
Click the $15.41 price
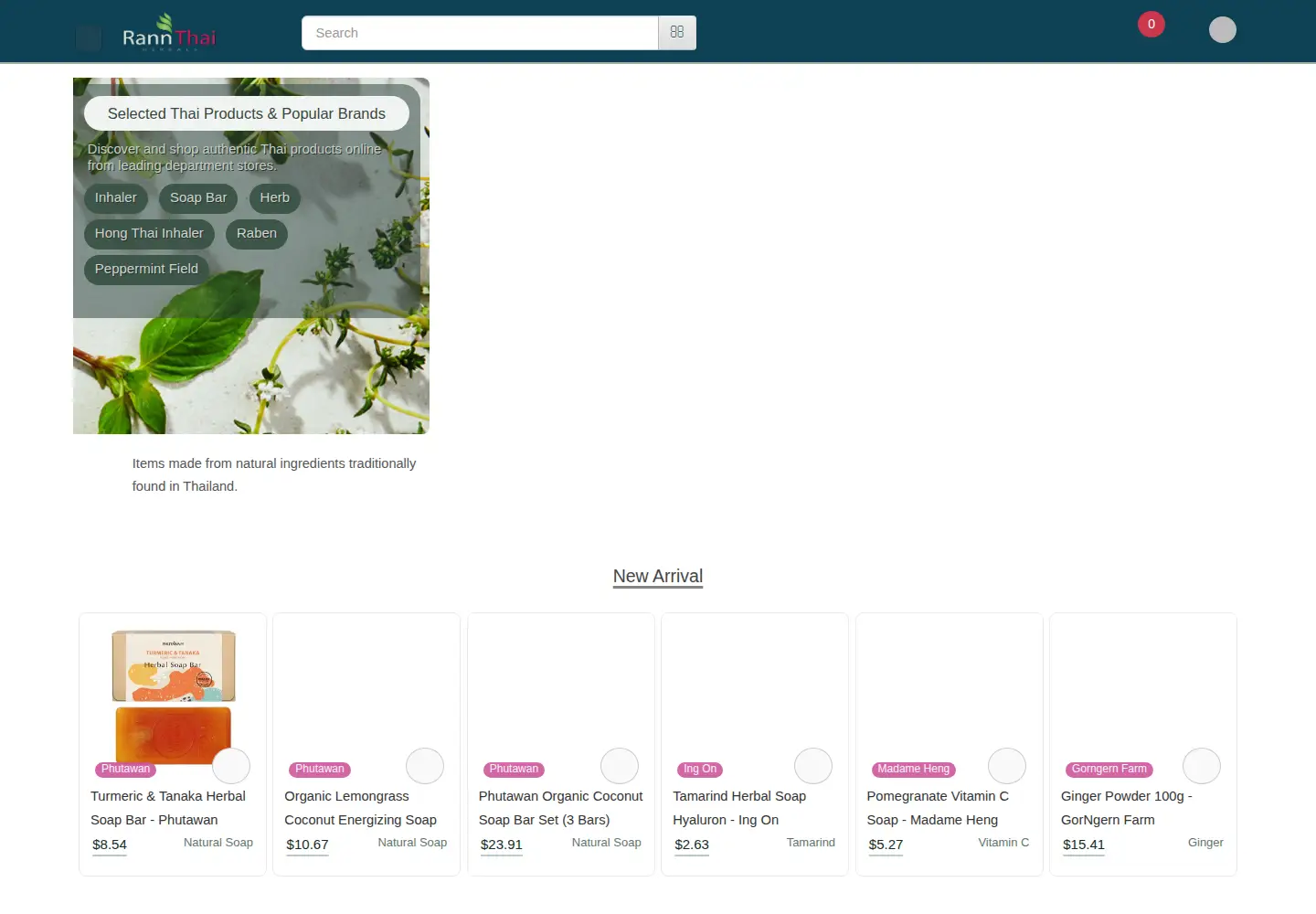click(1084, 845)
